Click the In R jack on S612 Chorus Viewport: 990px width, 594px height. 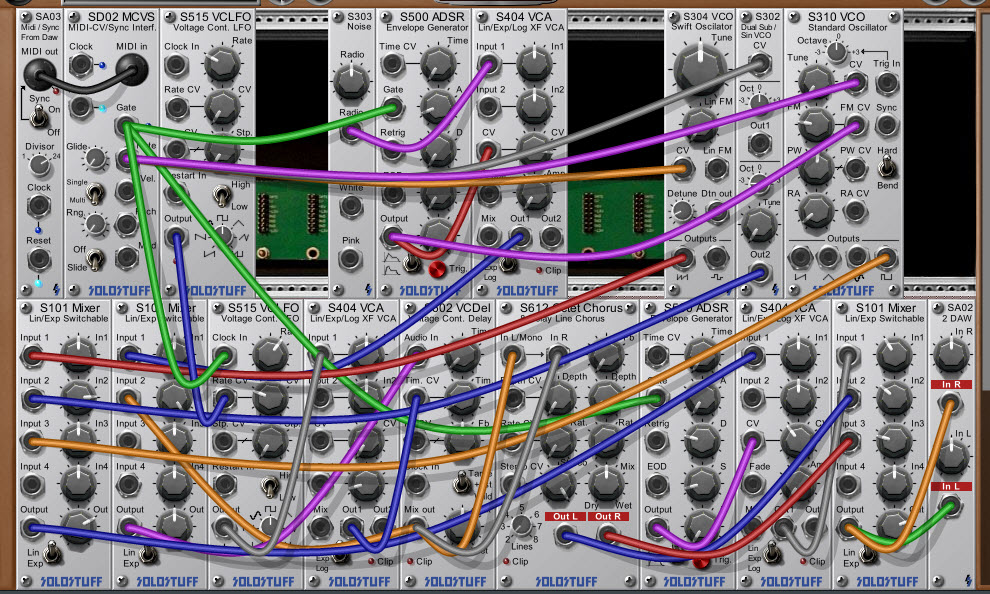[x=555, y=355]
